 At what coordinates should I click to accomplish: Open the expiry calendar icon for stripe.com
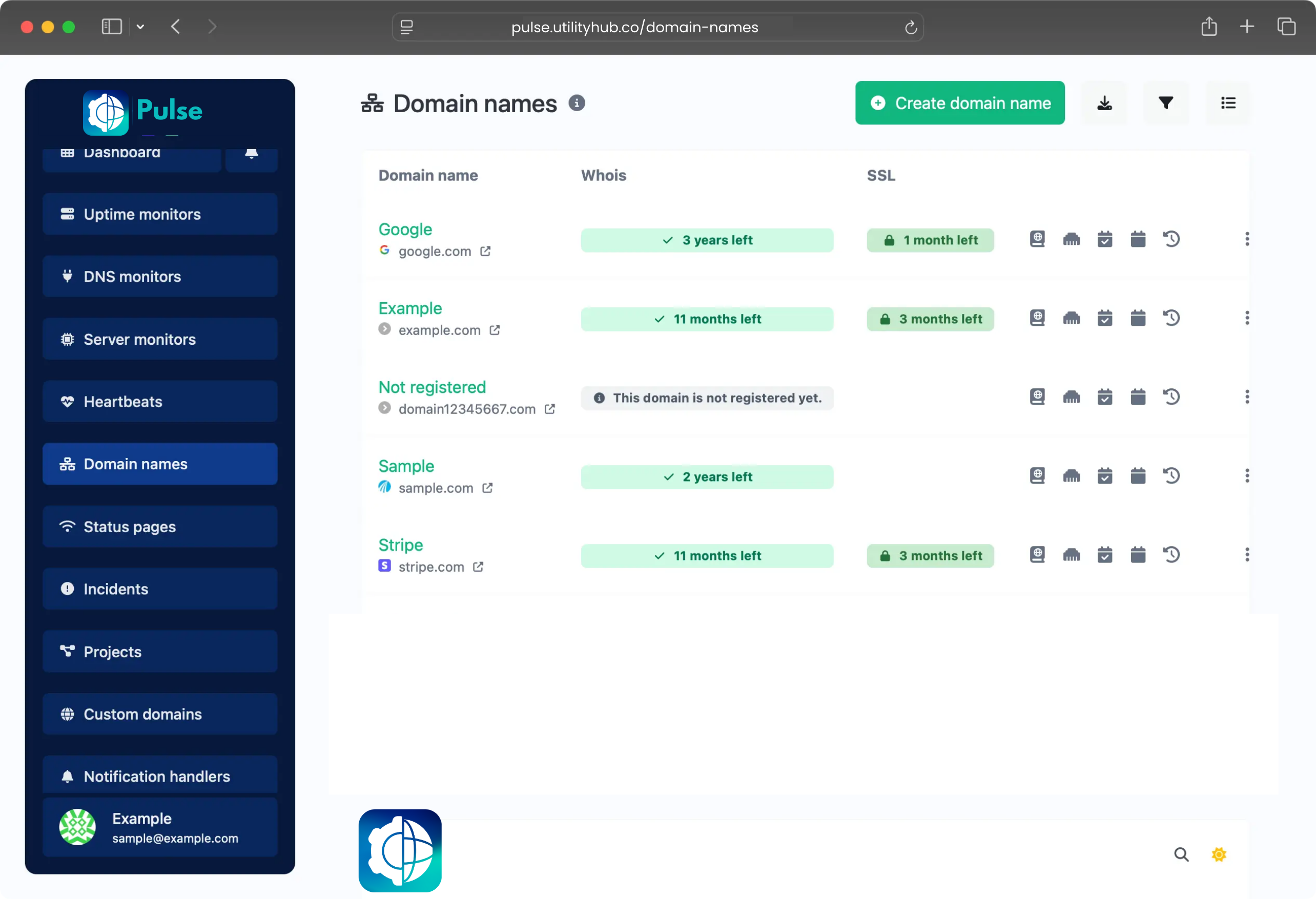(1138, 555)
